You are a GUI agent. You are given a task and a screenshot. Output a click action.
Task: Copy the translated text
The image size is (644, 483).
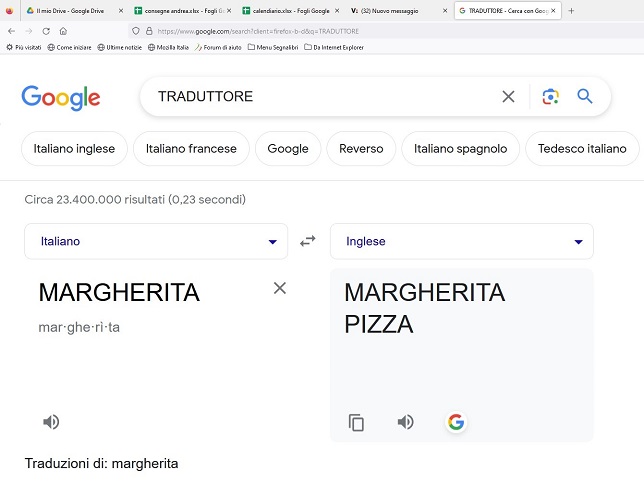click(356, 423)
